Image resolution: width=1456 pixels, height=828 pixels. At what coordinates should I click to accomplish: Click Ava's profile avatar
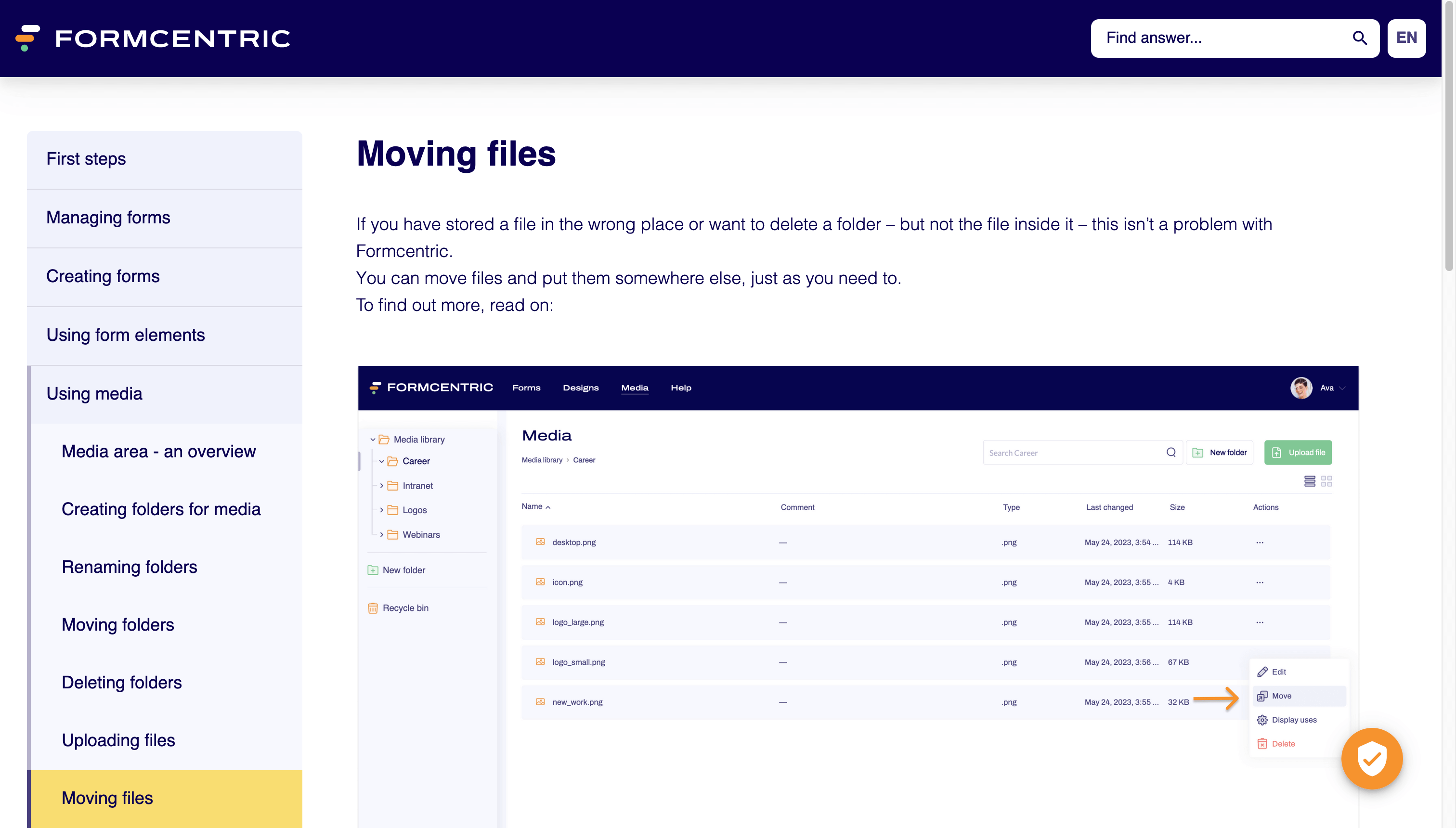[x=1301, y=388]
